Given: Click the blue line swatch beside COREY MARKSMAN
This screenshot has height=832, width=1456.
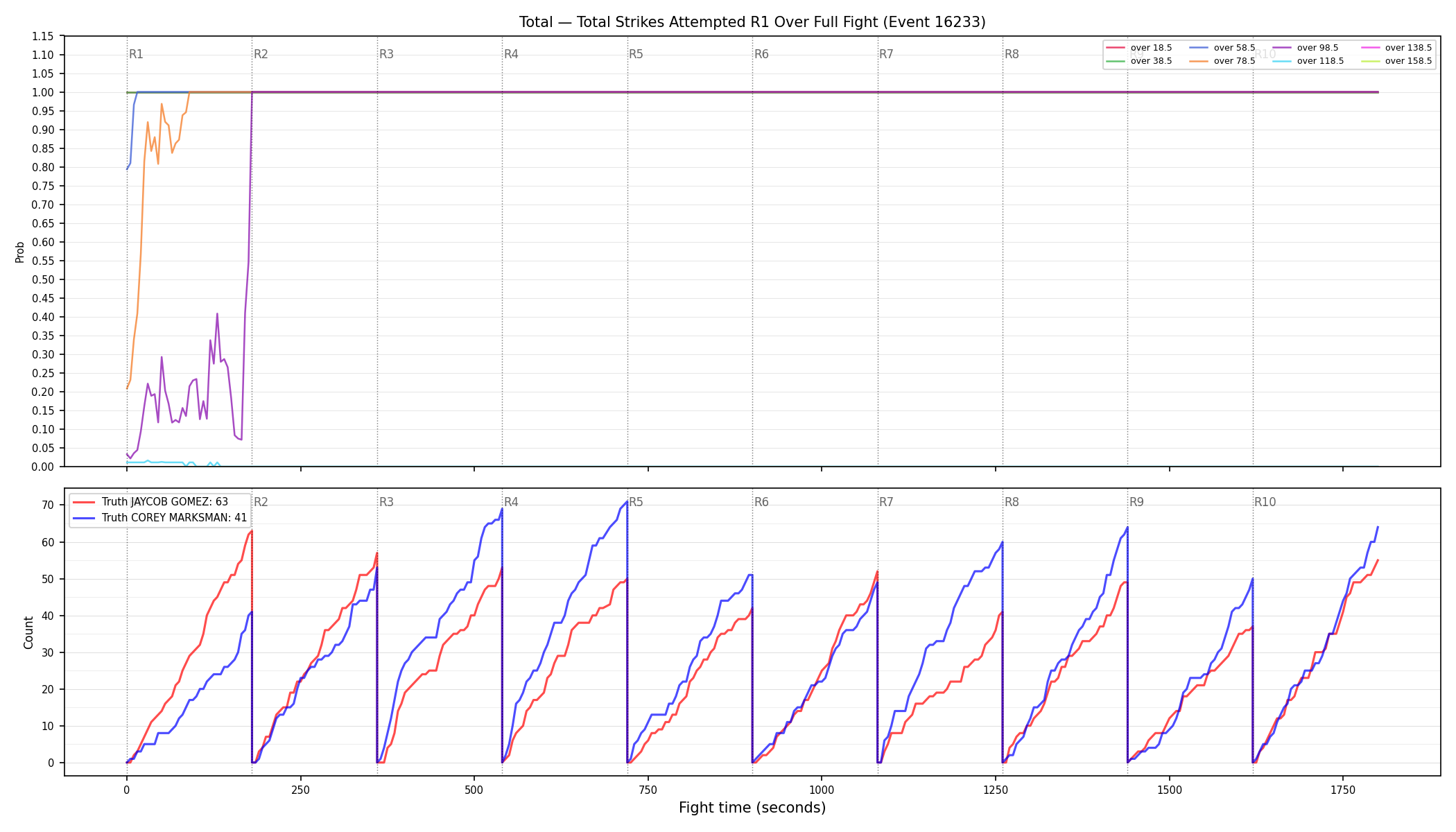Looking at the screenshot, I should pyautogui.click(x=84, y=518).
